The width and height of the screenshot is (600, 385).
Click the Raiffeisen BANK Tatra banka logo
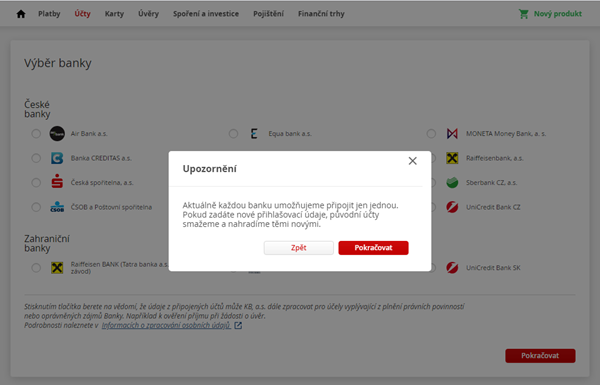(x=57, y=268)
